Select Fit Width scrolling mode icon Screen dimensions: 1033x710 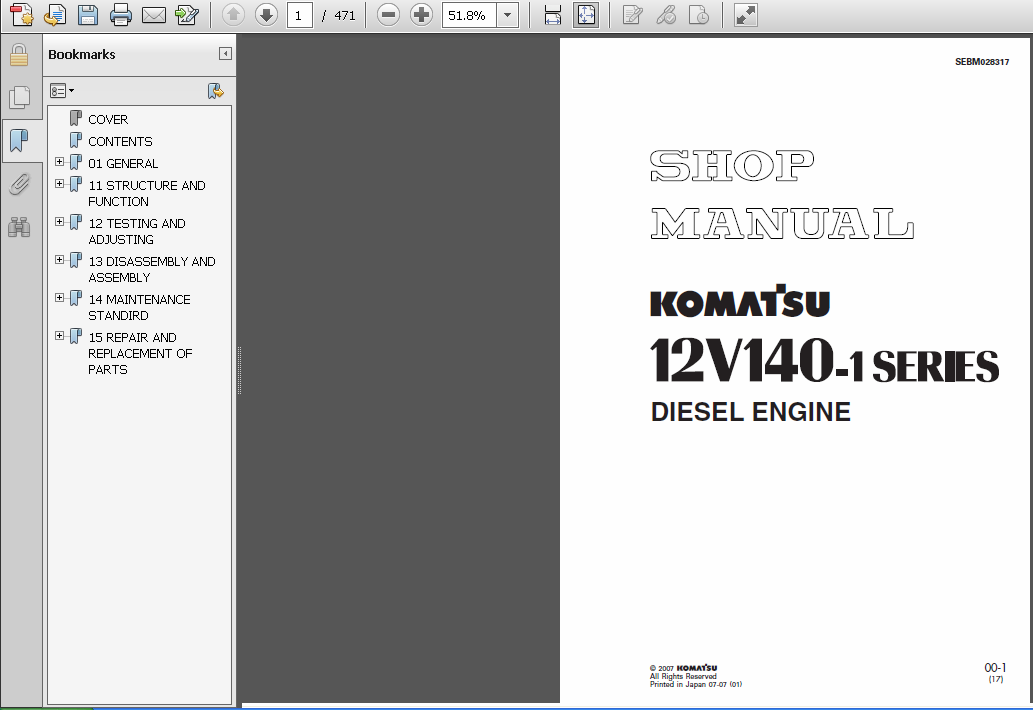pyautogui.click(x=553, y=15)
